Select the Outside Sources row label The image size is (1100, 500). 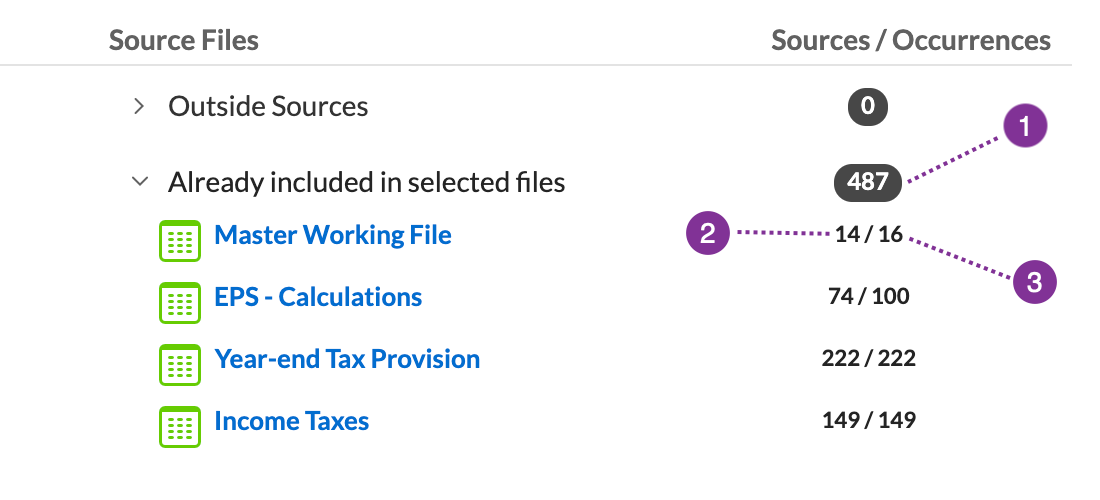[268, 107]
